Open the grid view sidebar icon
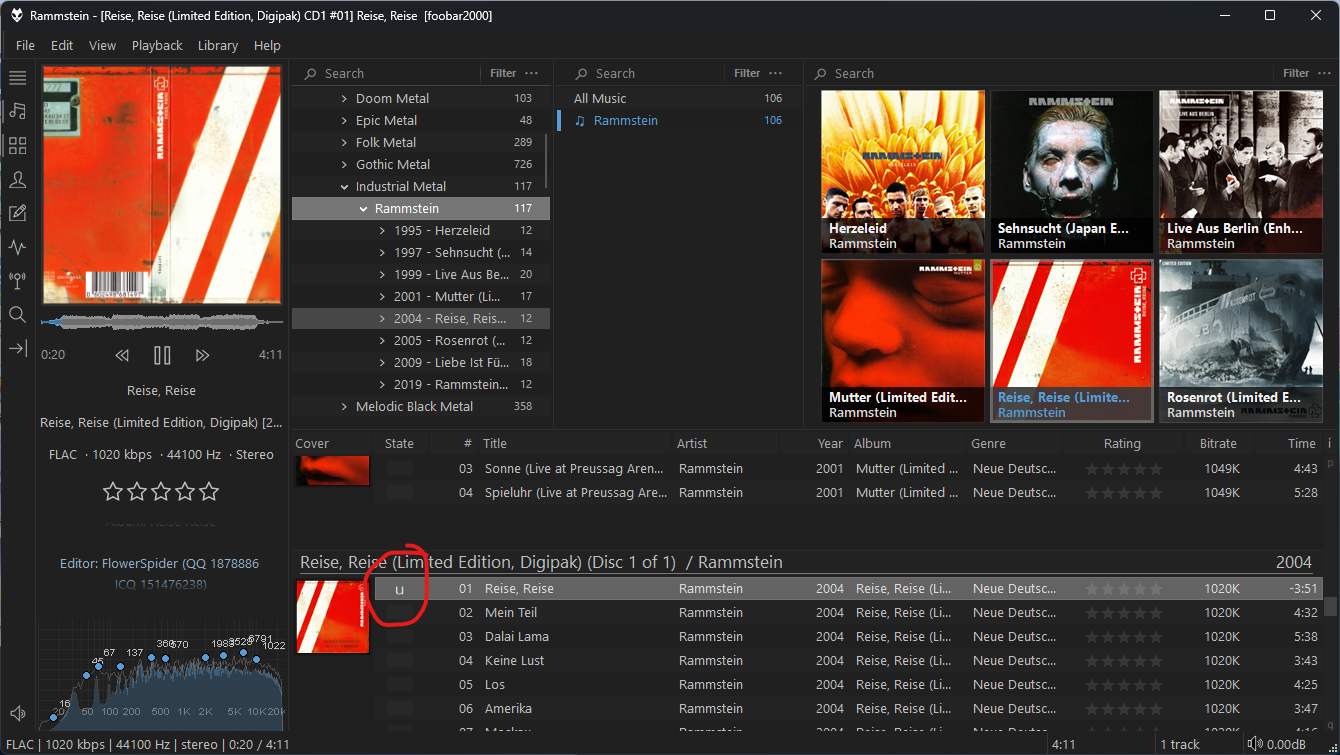The width and height of the screenshot is (1340, 755). tap(17, 146)
